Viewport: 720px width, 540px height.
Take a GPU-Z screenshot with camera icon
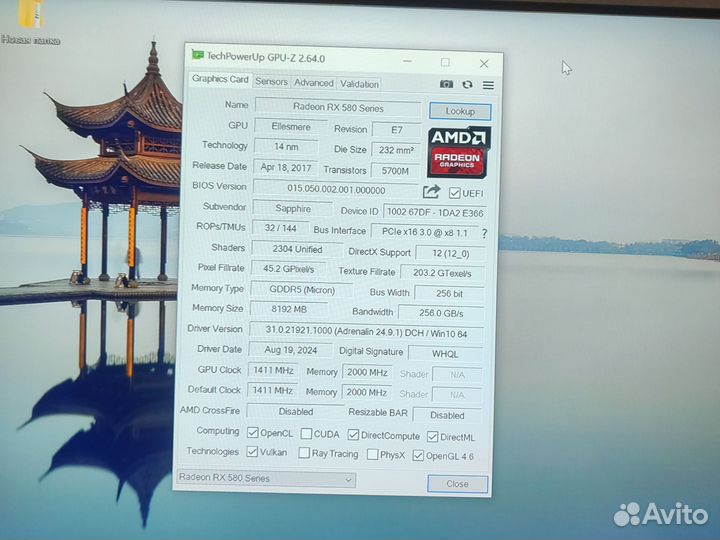(x=446, y=84)
